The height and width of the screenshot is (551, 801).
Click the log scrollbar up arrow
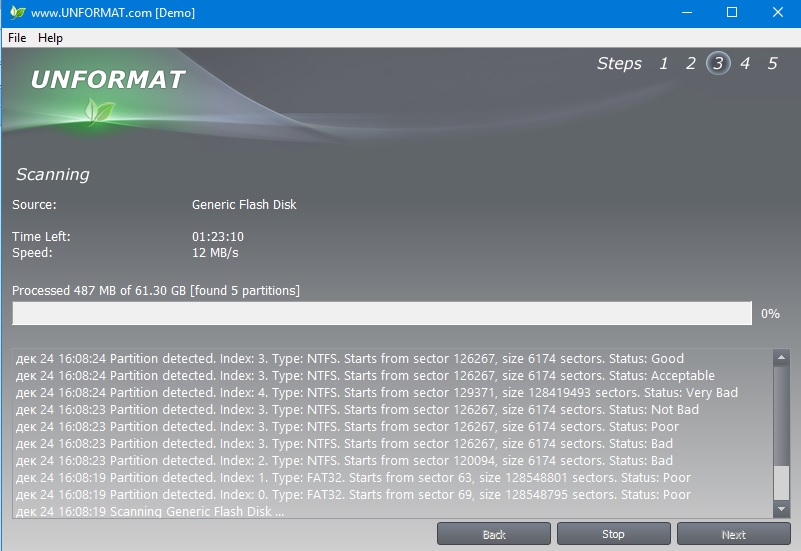(x=781, y=358)
